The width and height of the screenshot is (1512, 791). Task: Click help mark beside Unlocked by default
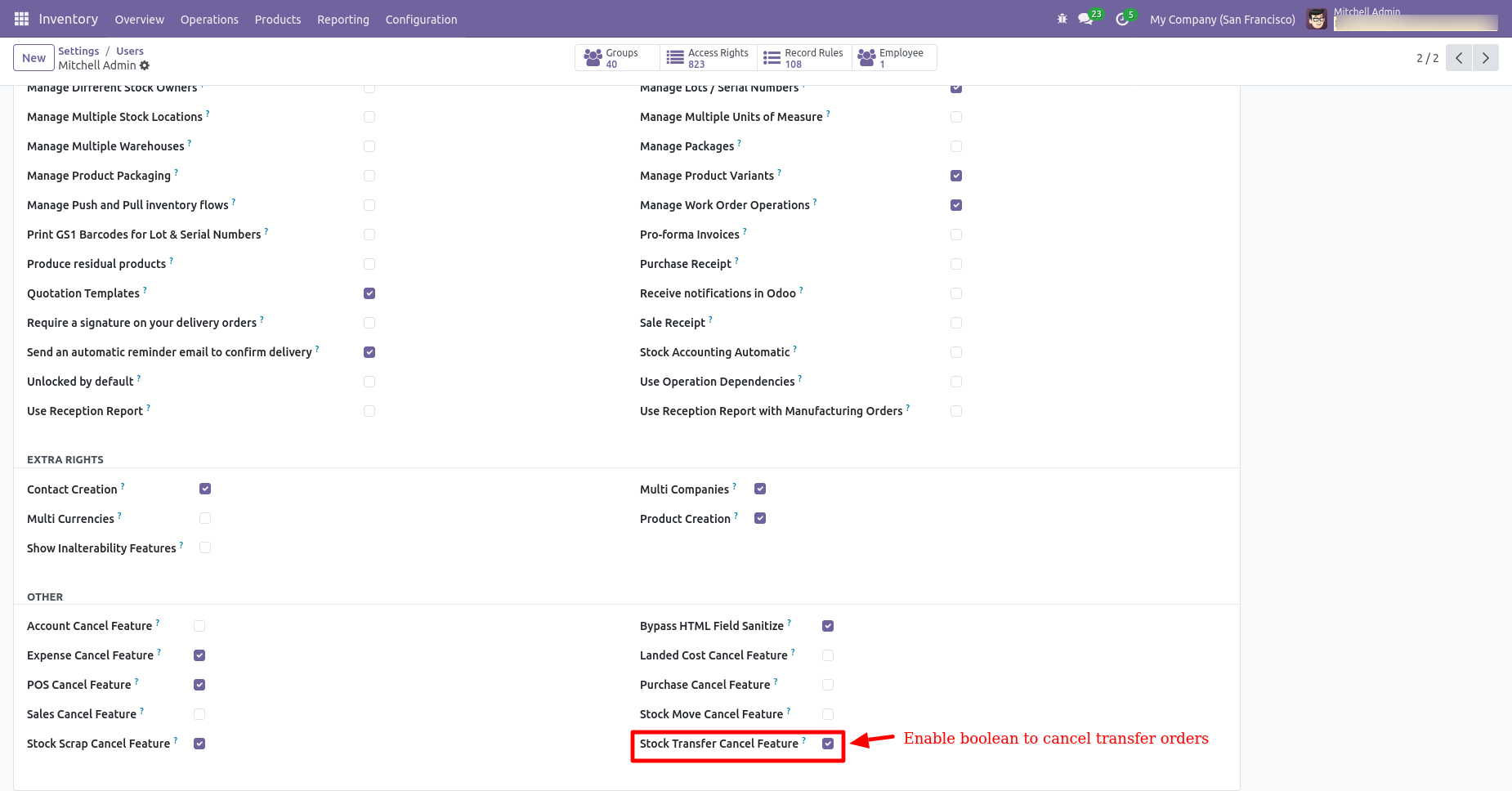[138, 378]
